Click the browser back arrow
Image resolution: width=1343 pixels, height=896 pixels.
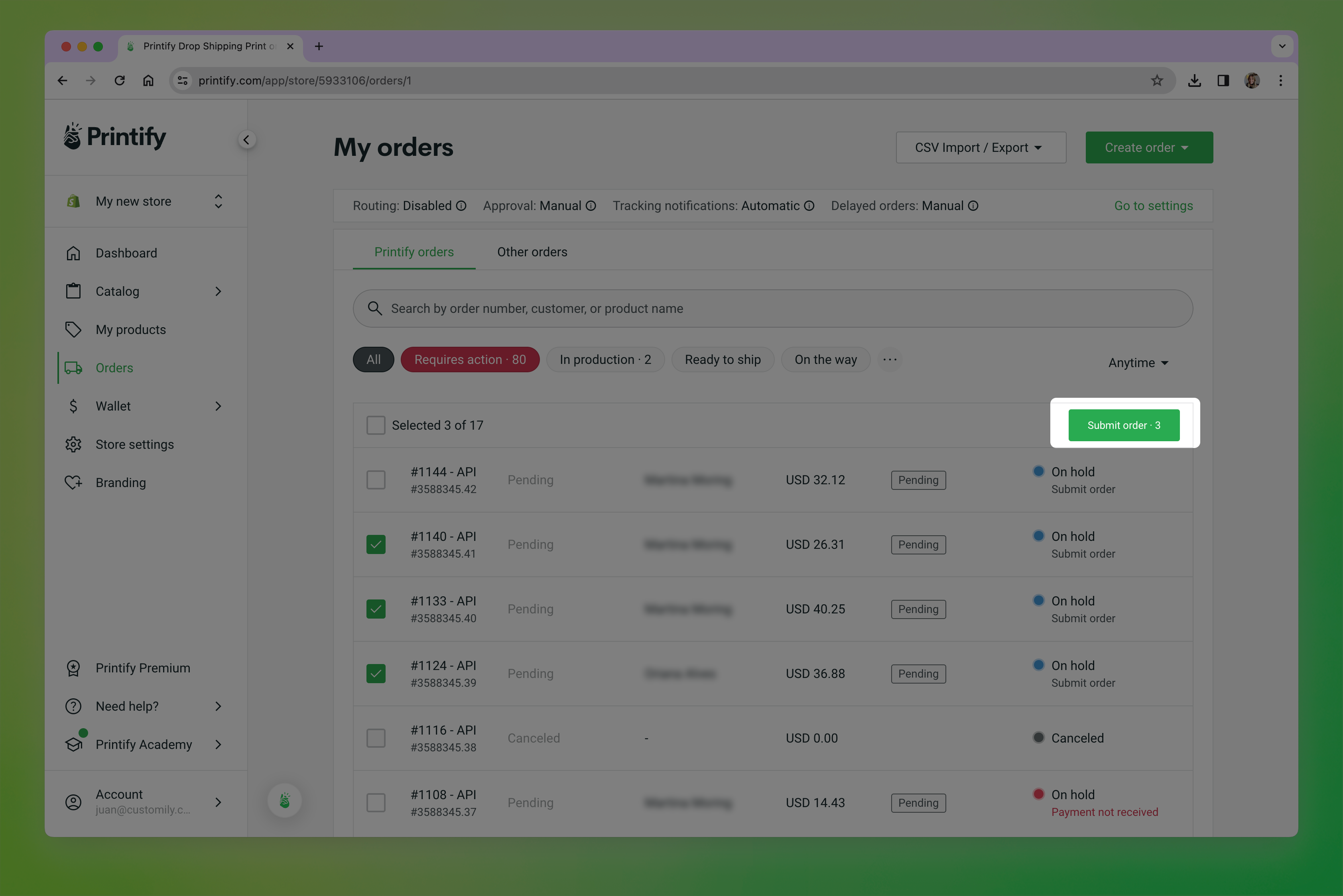click(62, 81)
